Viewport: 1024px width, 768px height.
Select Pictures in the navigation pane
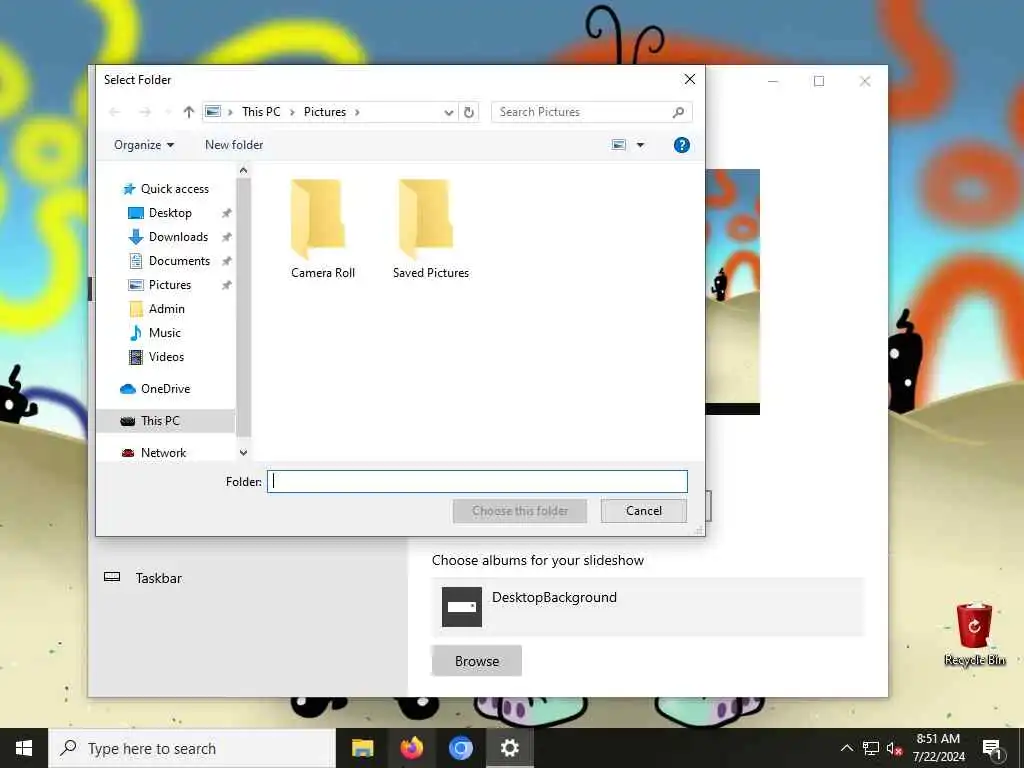click(169, 285)
